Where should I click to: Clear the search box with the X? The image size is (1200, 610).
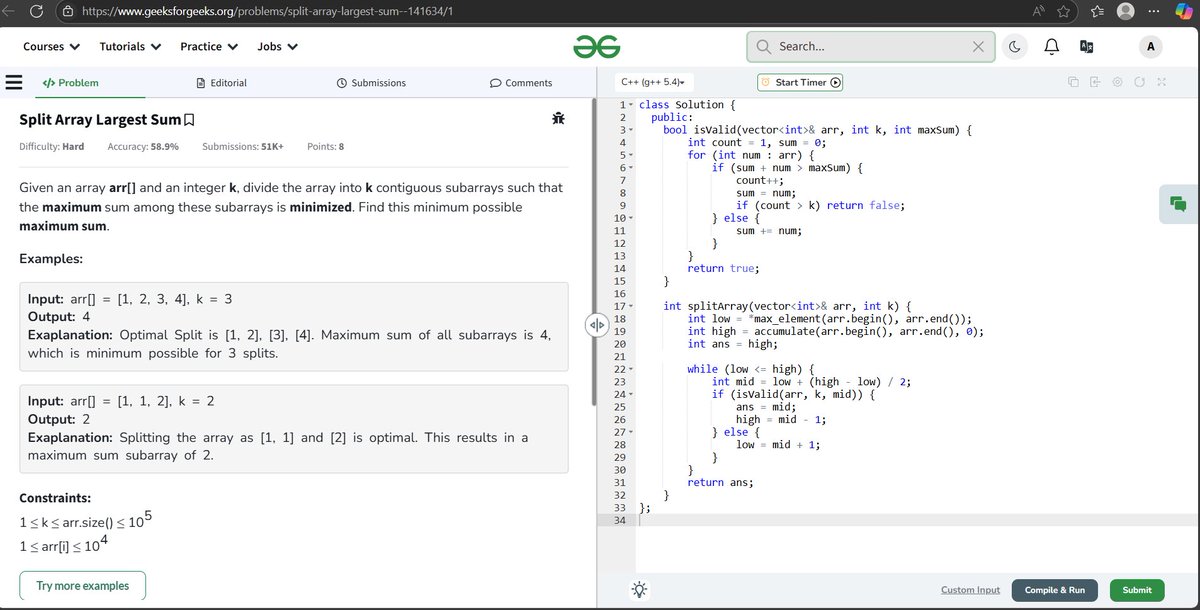pyautogui.click(x=978, y=47)
